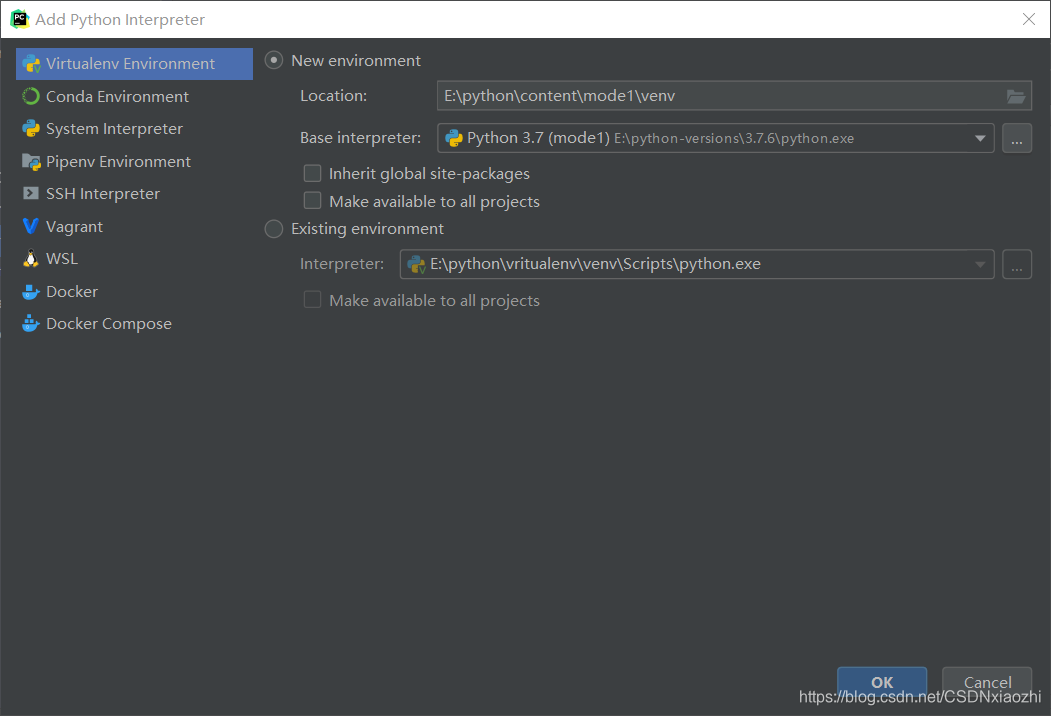Click the Cancel button

987,682
